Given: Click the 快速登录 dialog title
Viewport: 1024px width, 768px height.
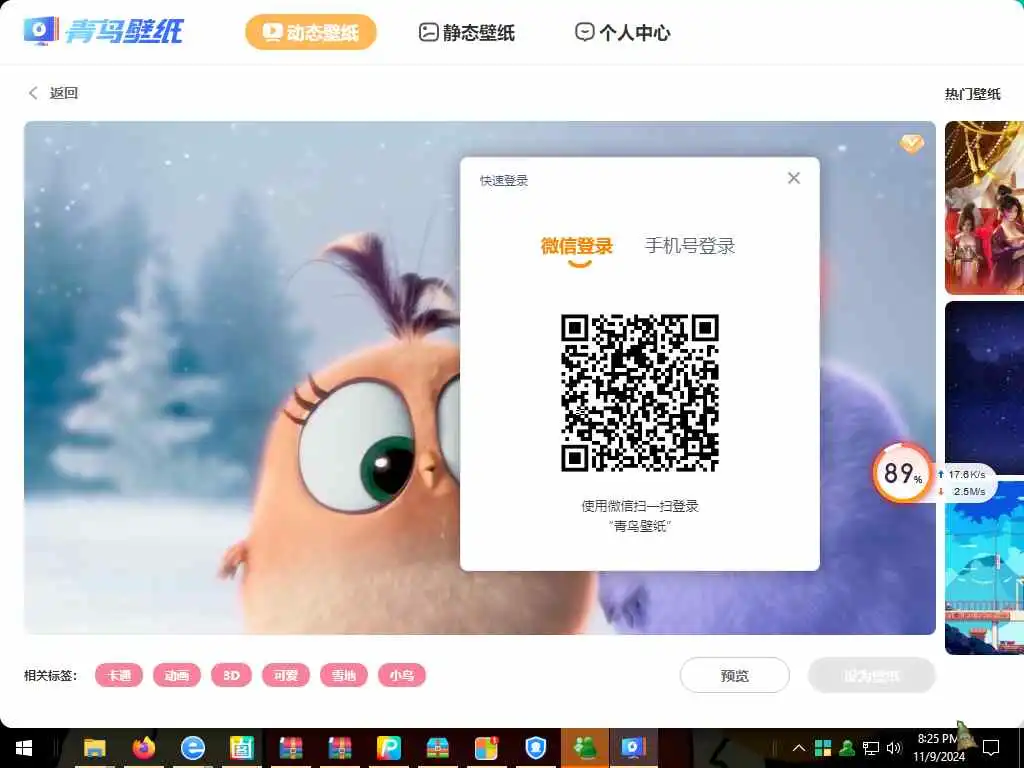Looking at the screenshot, I should 504,181.
